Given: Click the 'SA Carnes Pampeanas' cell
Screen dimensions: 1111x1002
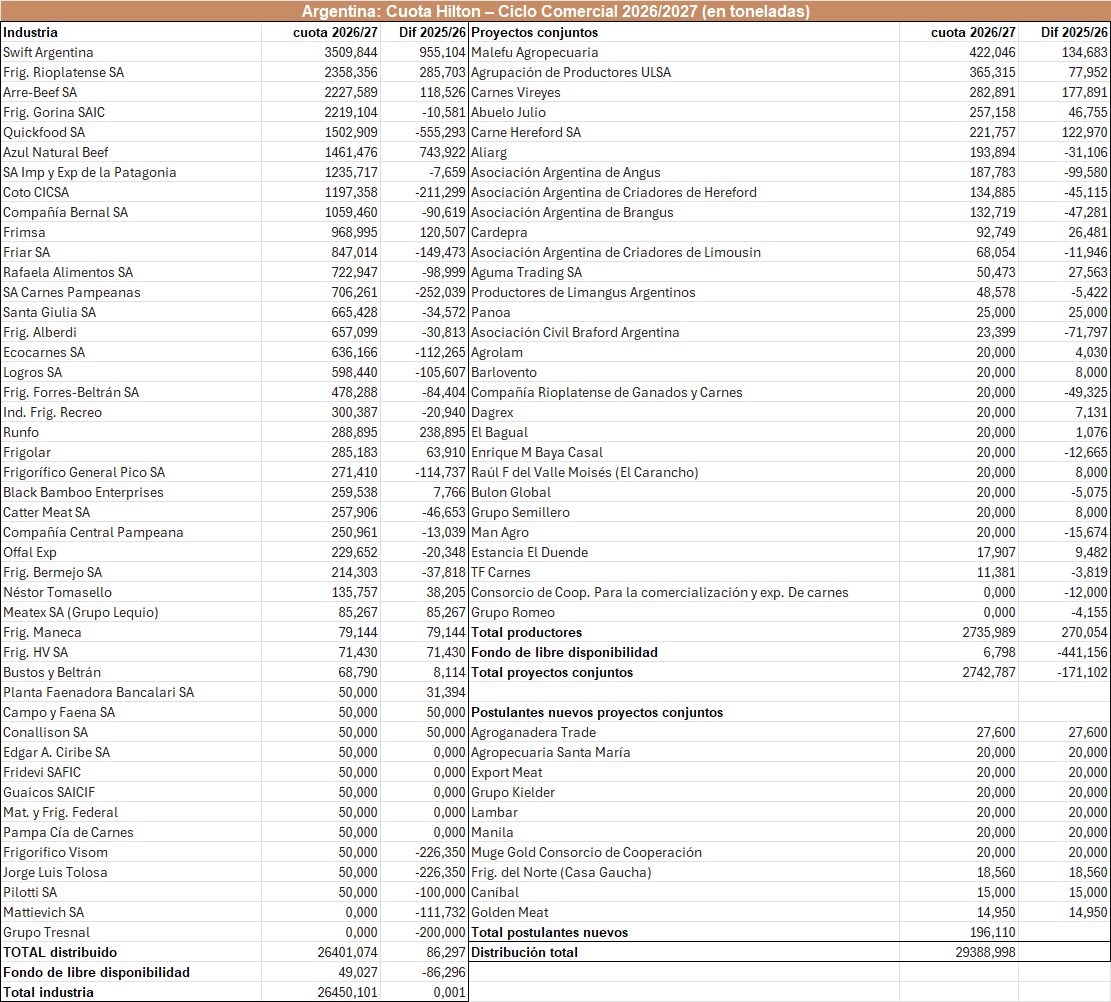Looking at the screenshot, I should 131,292.
